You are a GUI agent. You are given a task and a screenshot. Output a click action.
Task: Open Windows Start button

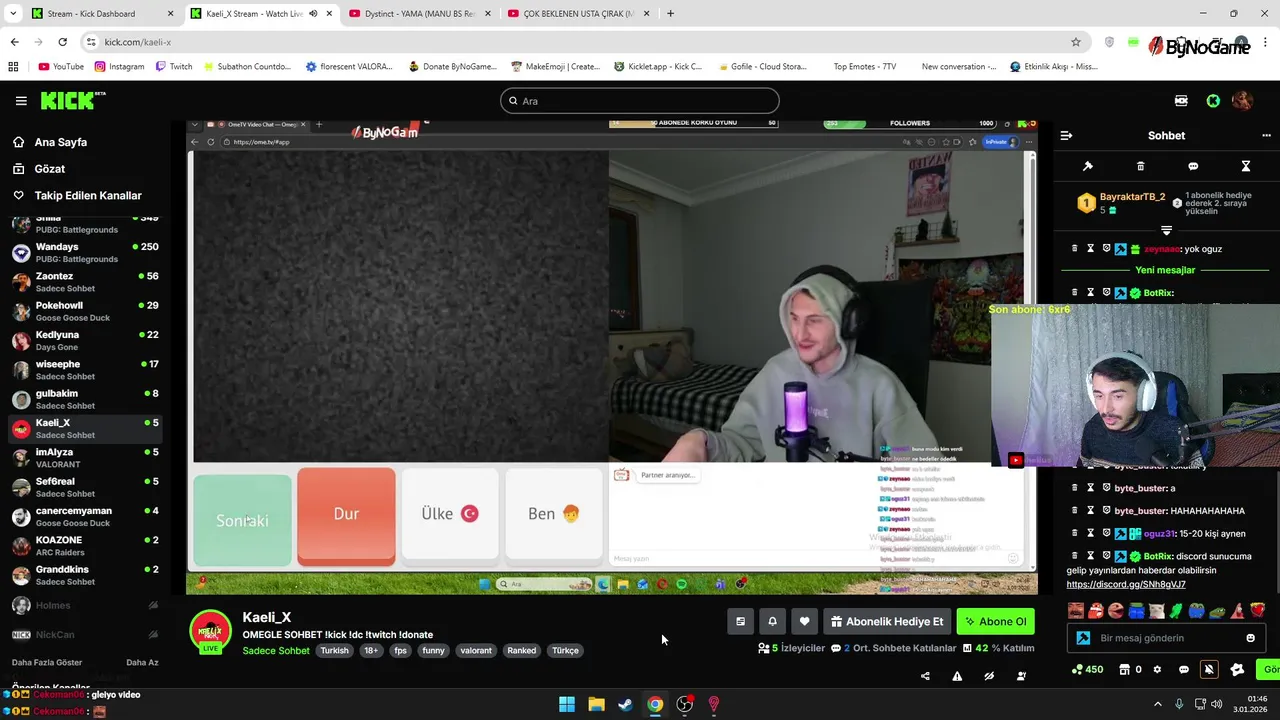point(567,704)
